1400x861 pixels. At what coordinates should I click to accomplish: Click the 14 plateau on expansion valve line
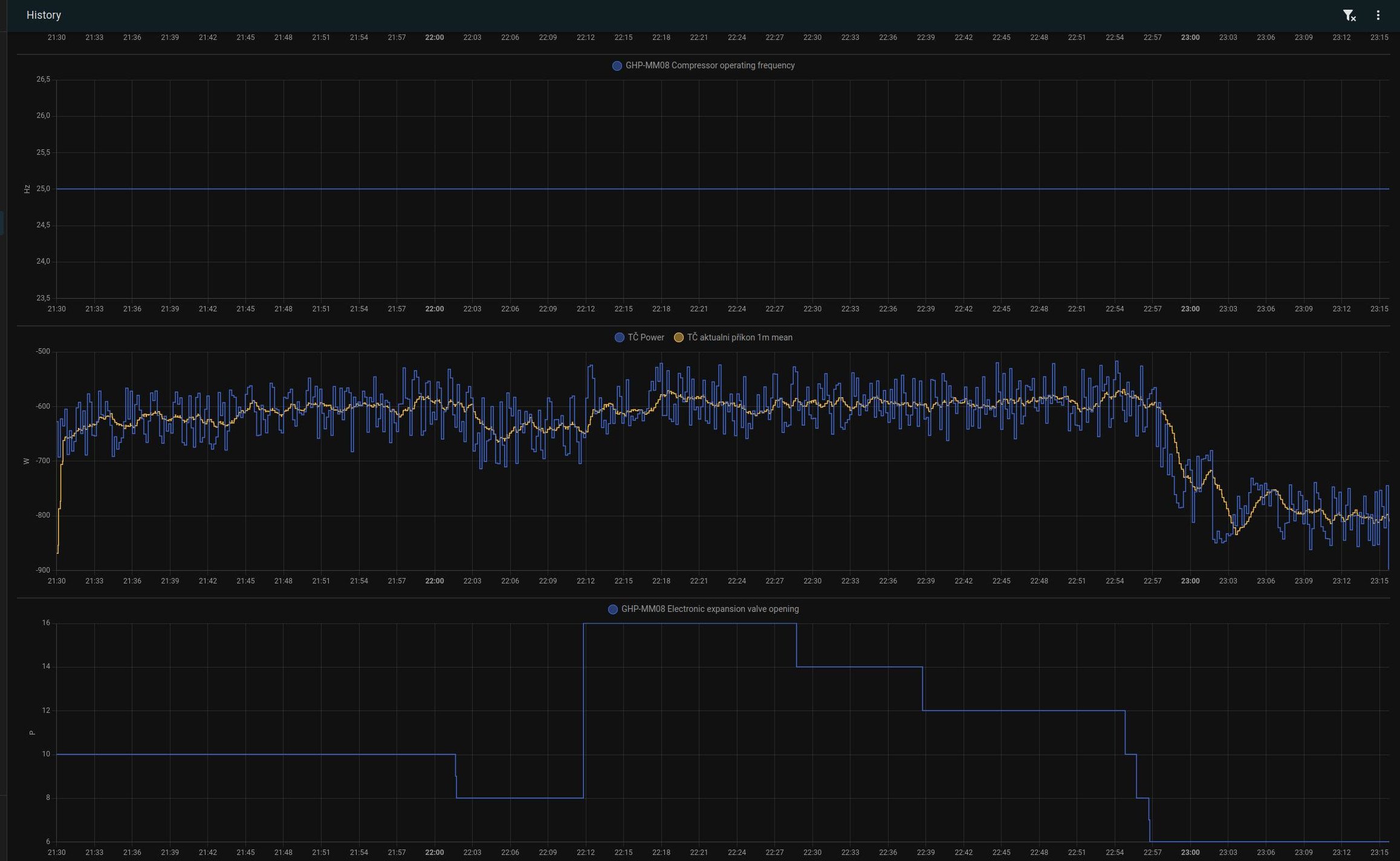[858, 667]
